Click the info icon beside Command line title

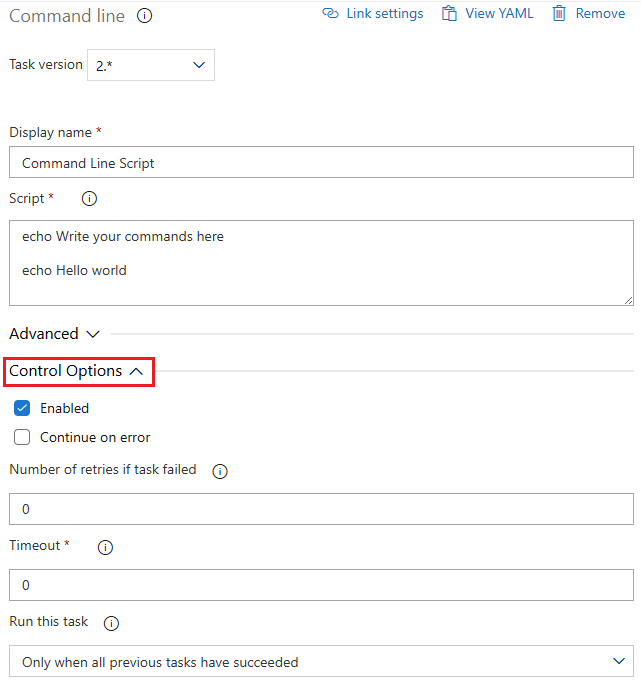(x=145, y=16)
